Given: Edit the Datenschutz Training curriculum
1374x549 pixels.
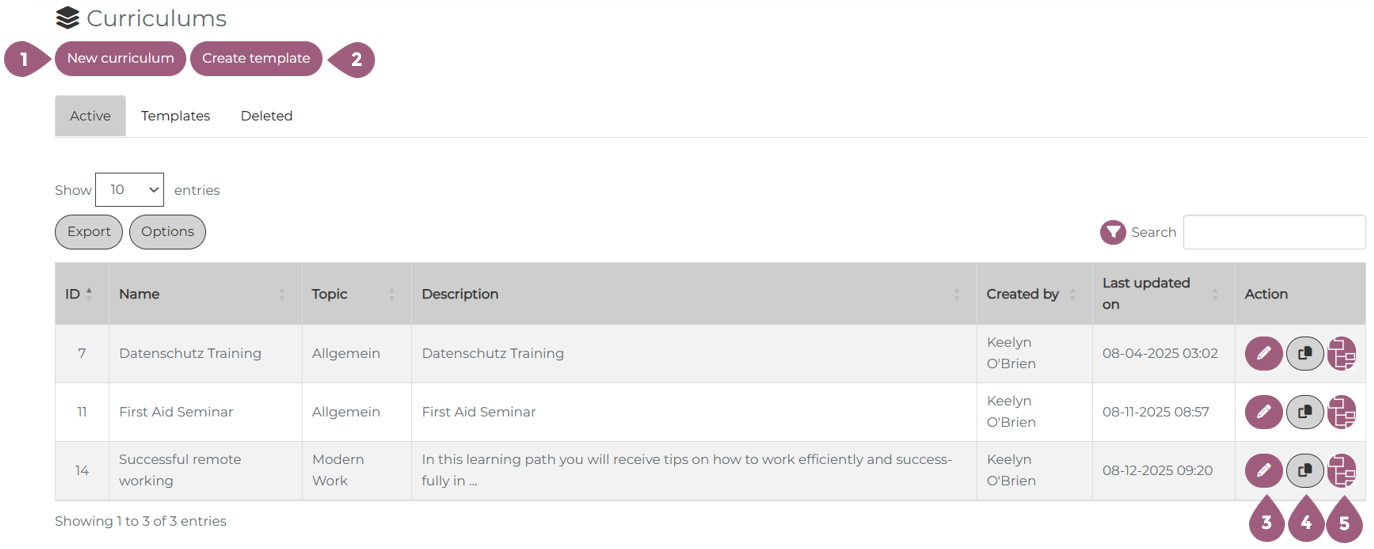Looking at the screenshot, I should pyautogui.click(x=1263, y=354).
